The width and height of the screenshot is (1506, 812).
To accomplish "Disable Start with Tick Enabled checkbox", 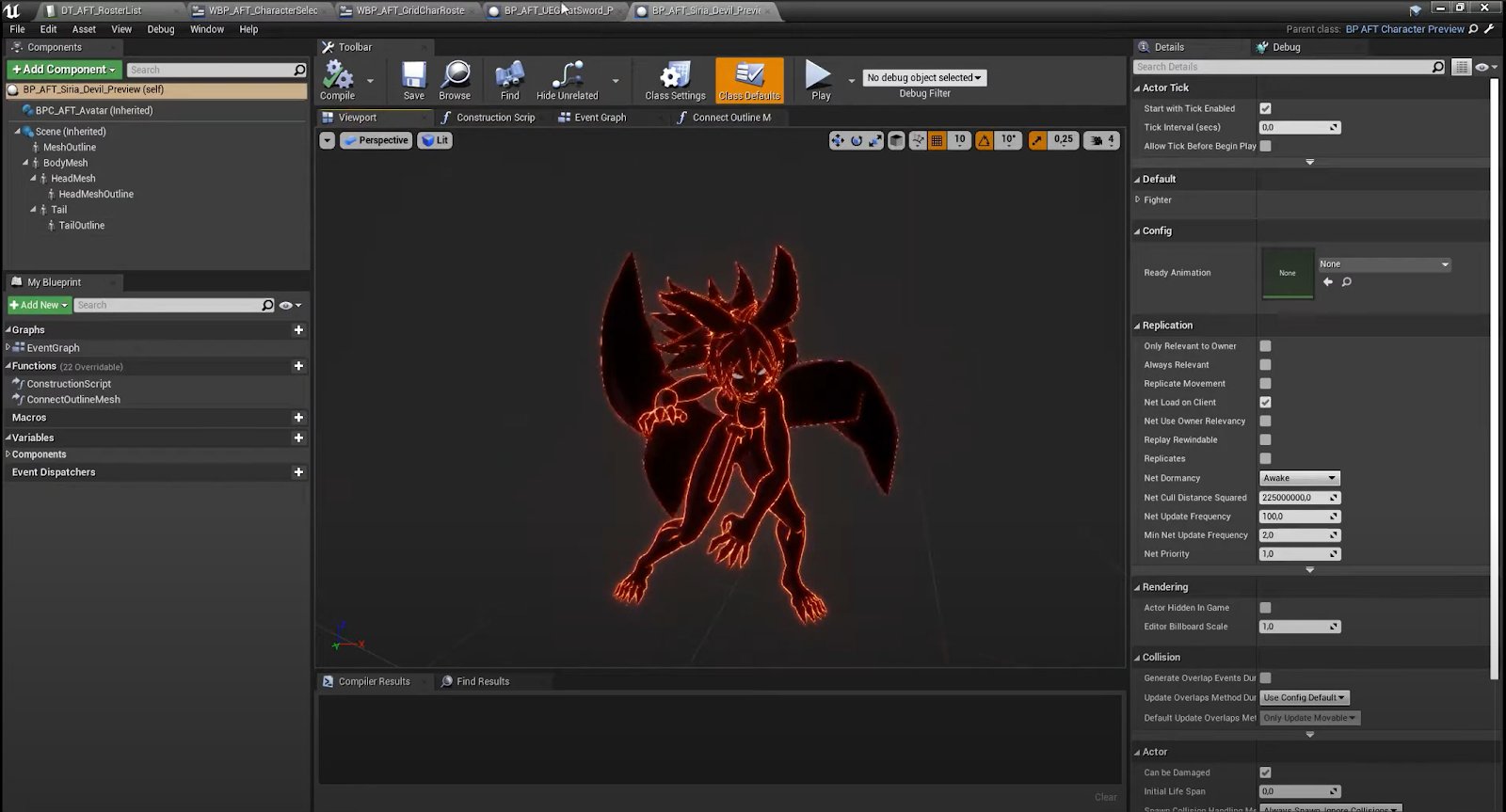I will [1265, 108].
